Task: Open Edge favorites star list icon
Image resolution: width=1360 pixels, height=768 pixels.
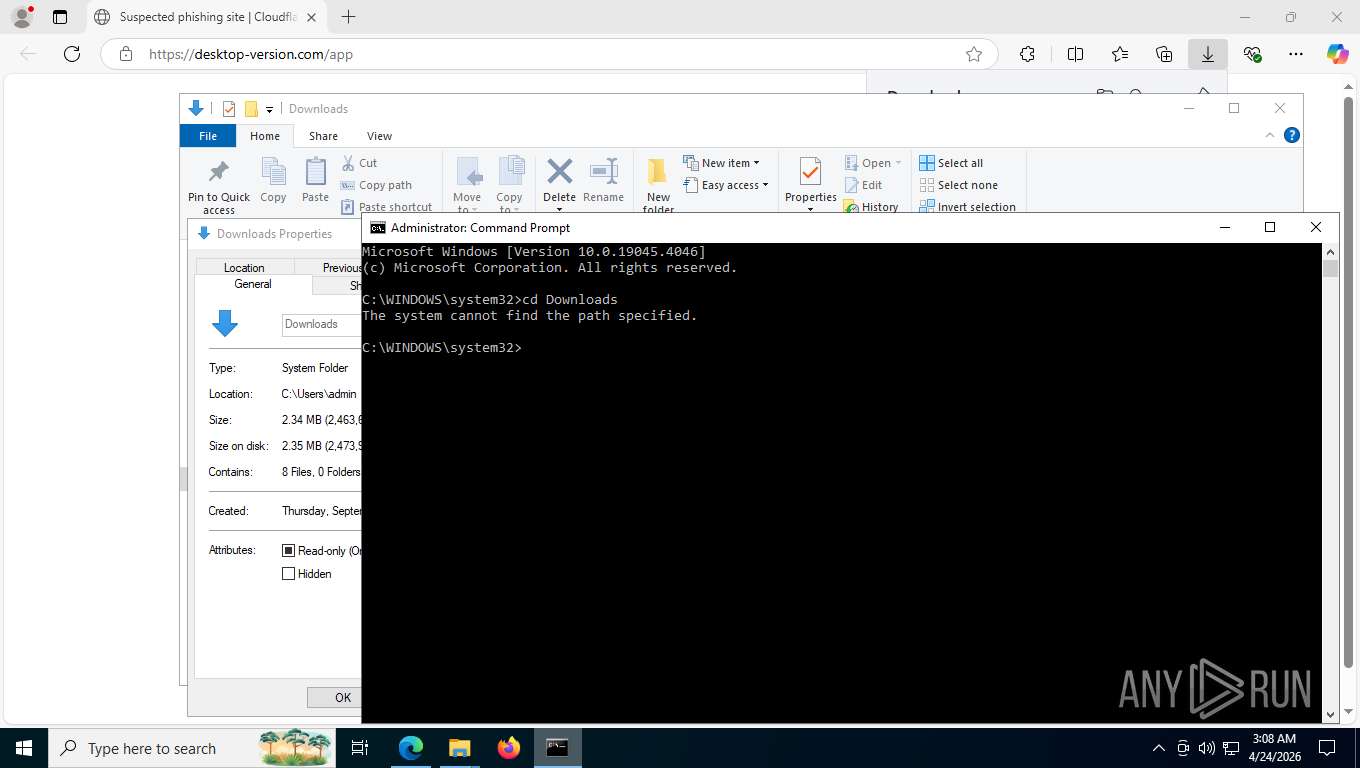Action: 1119,54
